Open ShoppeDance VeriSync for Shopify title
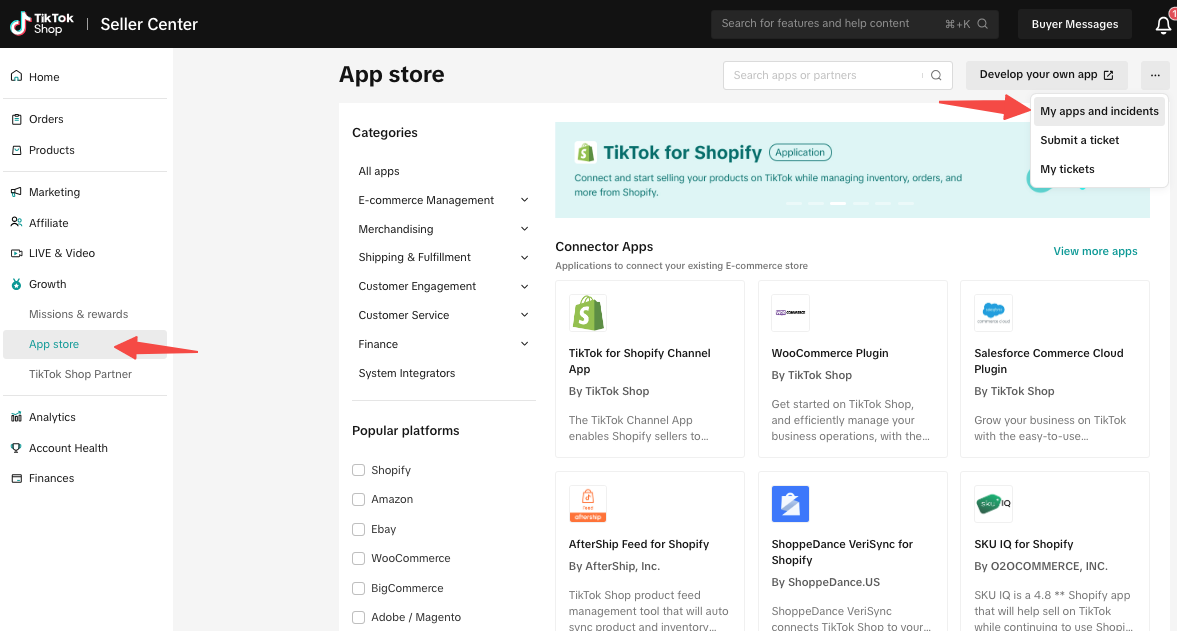Viewport: 1177px width, 631px height. 842,552
